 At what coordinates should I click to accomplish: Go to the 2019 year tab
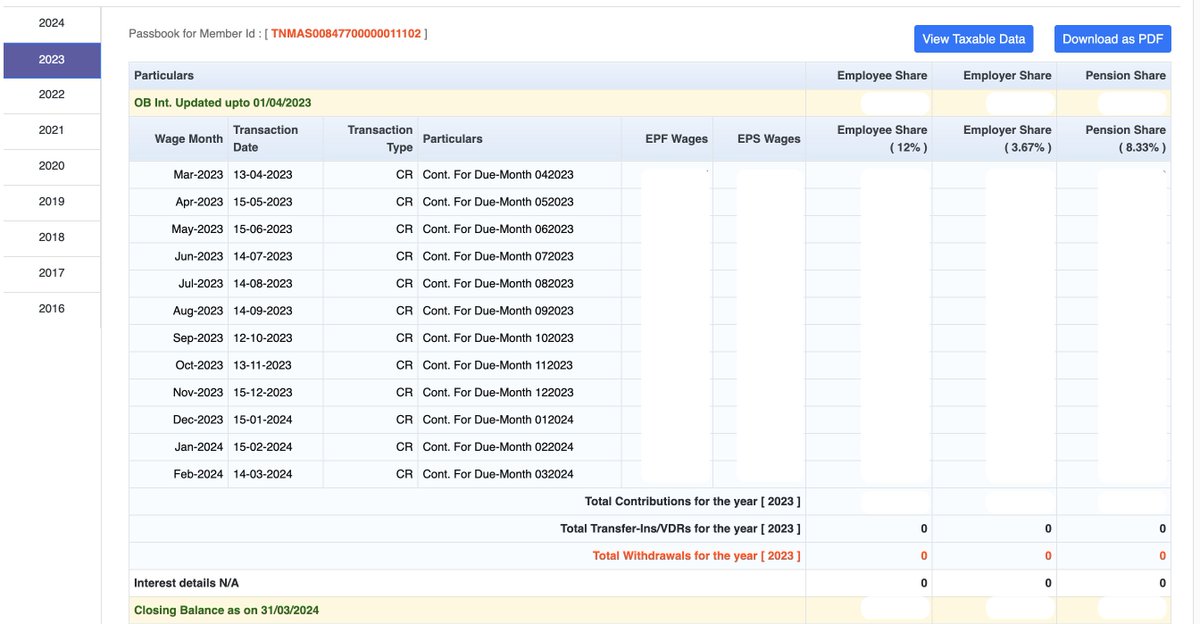tap(52, 201)
